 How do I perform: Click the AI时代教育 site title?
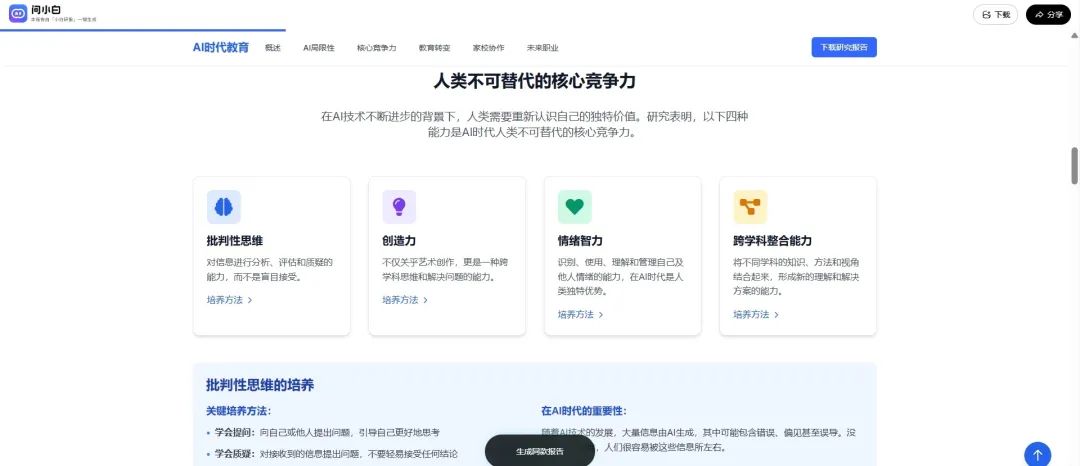tap(221, 47)
